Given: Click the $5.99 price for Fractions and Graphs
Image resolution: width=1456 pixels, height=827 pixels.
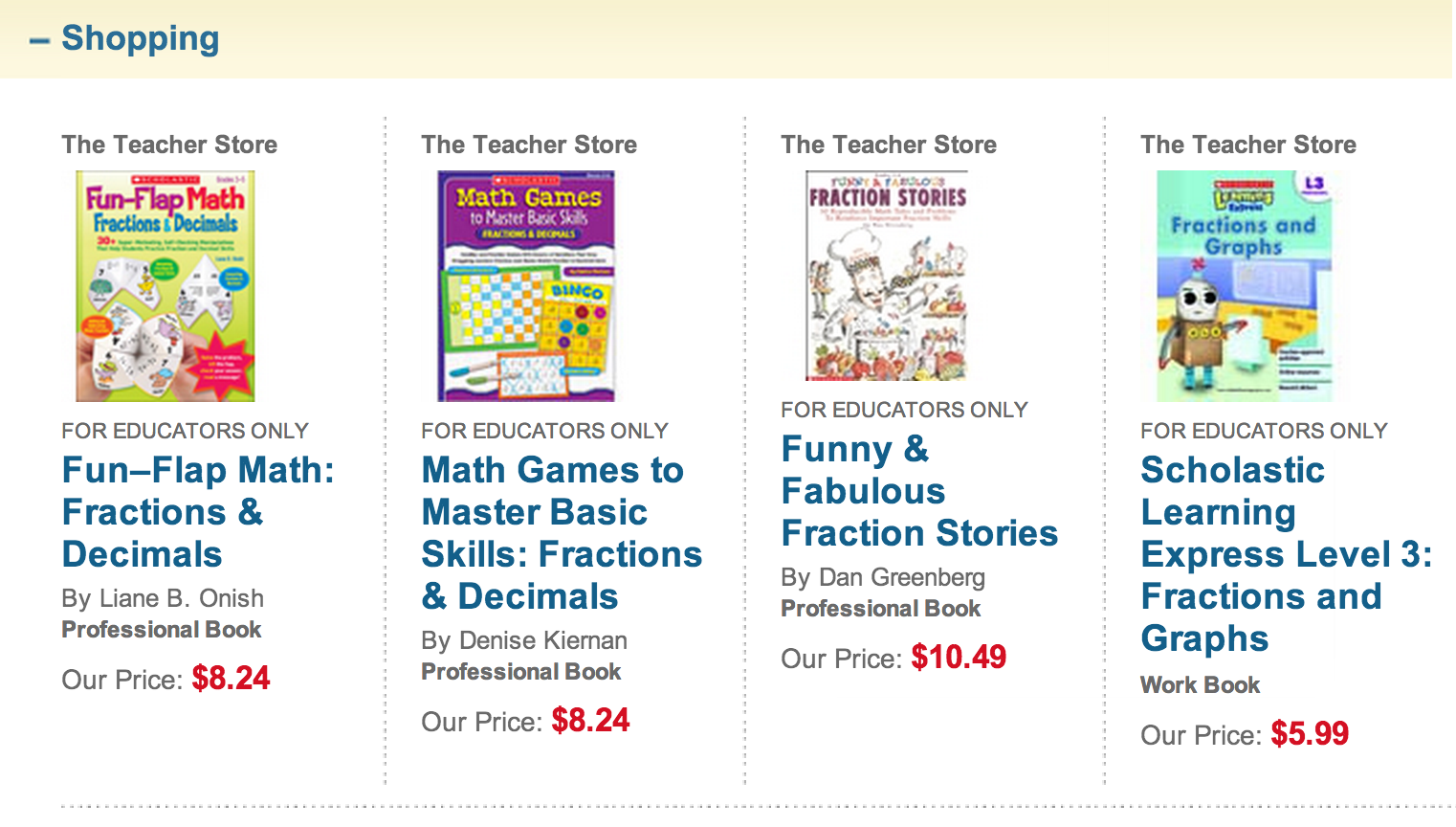Looking at the screenshot, I should 1310,734.
